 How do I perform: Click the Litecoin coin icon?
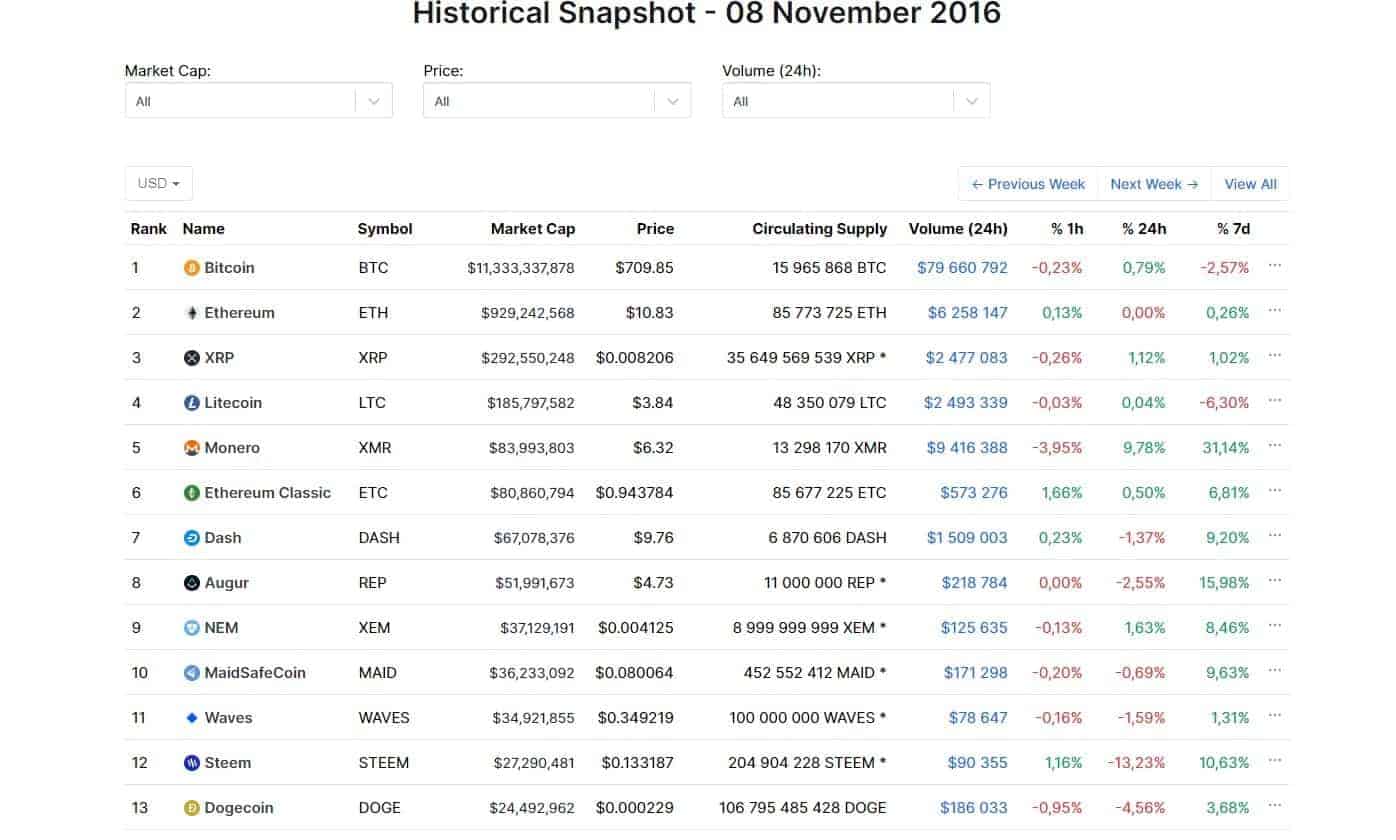click(190, 403)
